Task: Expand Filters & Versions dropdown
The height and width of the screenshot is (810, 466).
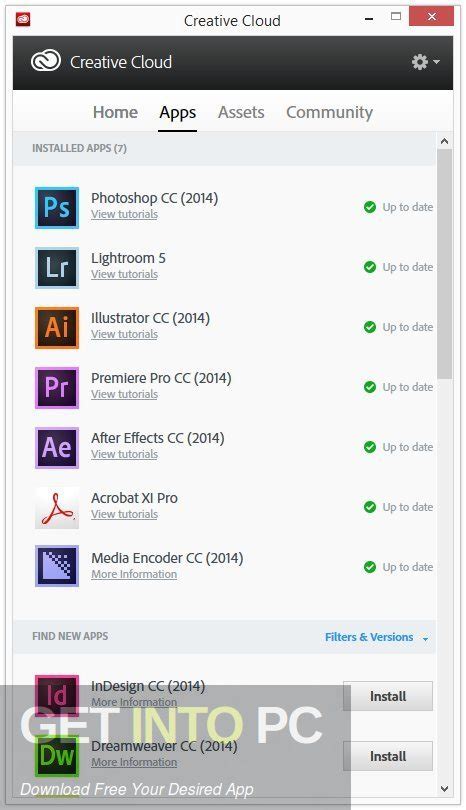Action: coord(377,637)
